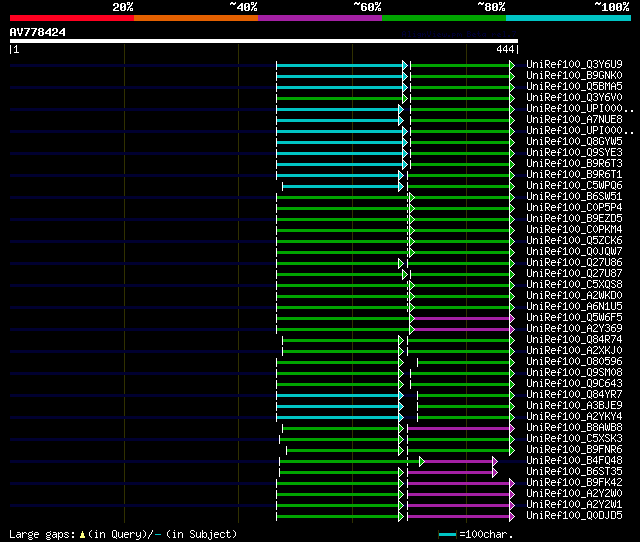Viewport: 640px width, 542px height.
Task: Click the label UniRef100_Q9SYE3
Action: click(x=574, y=152)
